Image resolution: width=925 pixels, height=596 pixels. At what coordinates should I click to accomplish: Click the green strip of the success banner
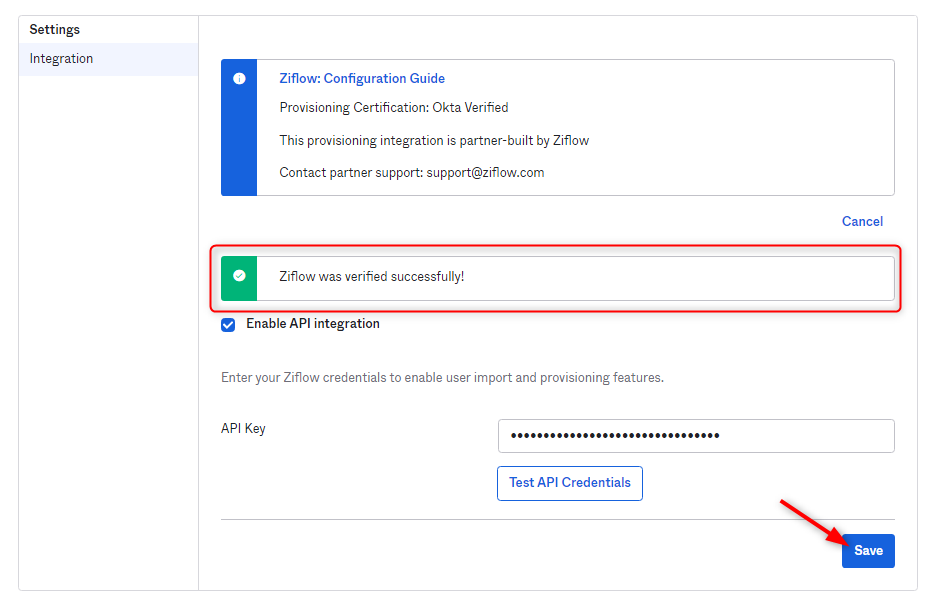pyautogui.click(x=239, y=292)
